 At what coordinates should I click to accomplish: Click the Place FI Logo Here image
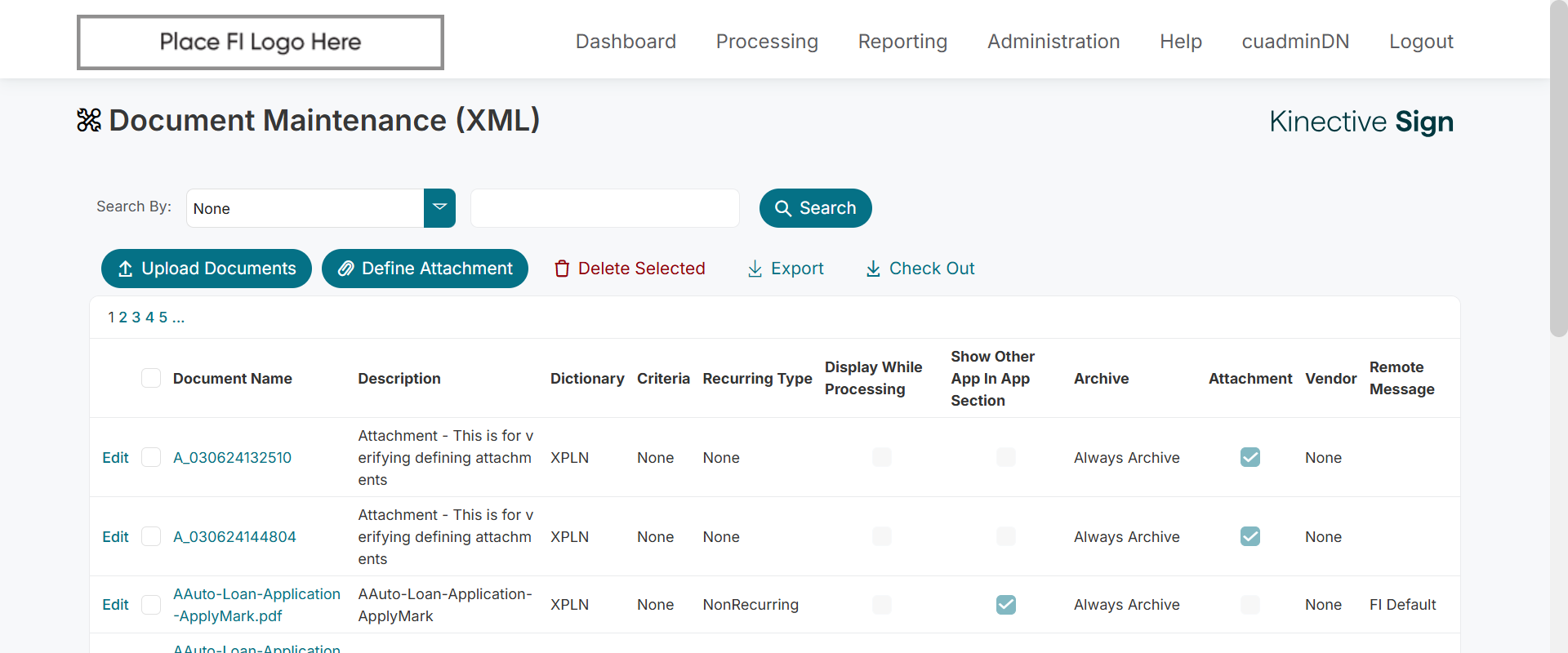click(261, 42)
